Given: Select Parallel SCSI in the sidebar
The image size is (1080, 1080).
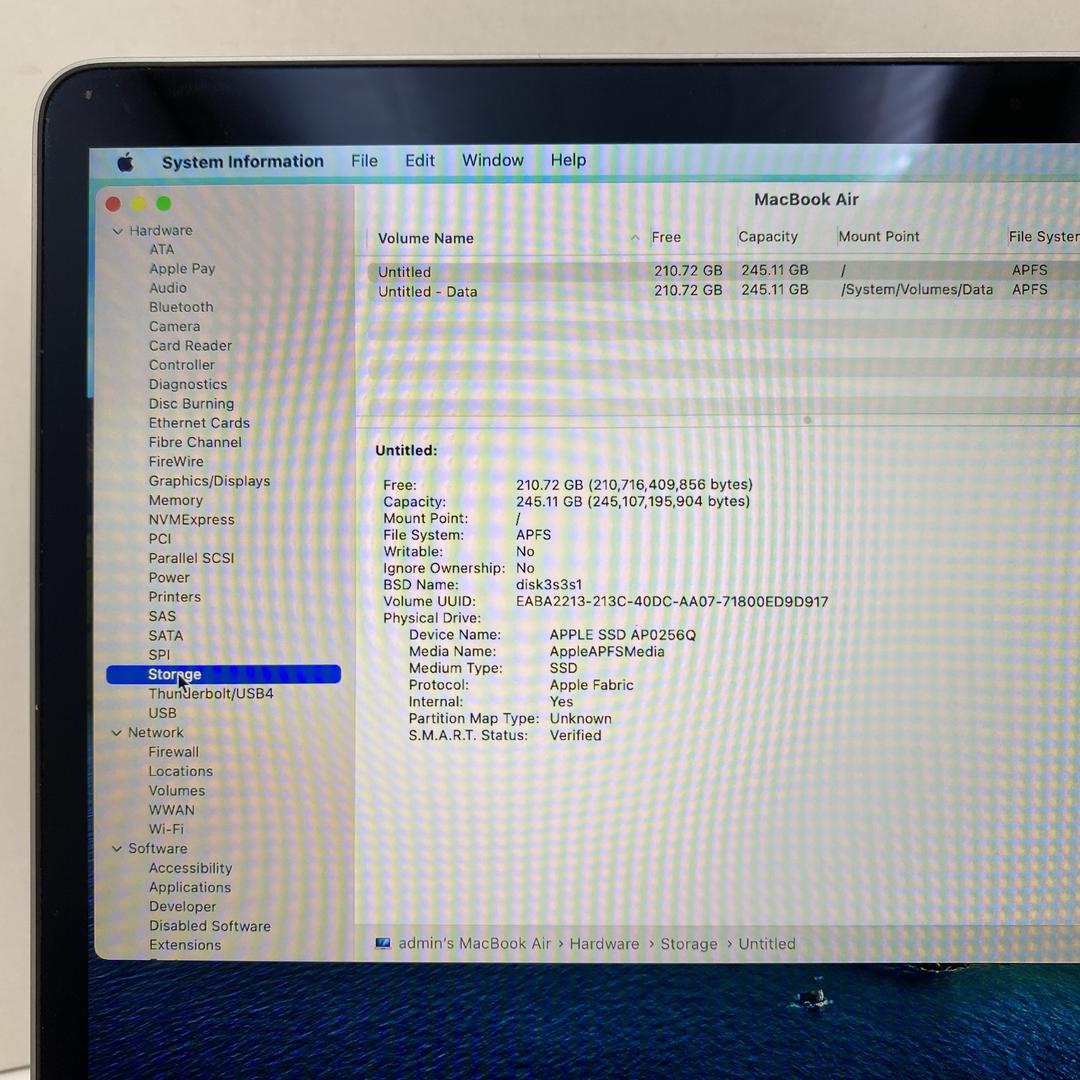Looking at the screenshot, I should point(191,558).
